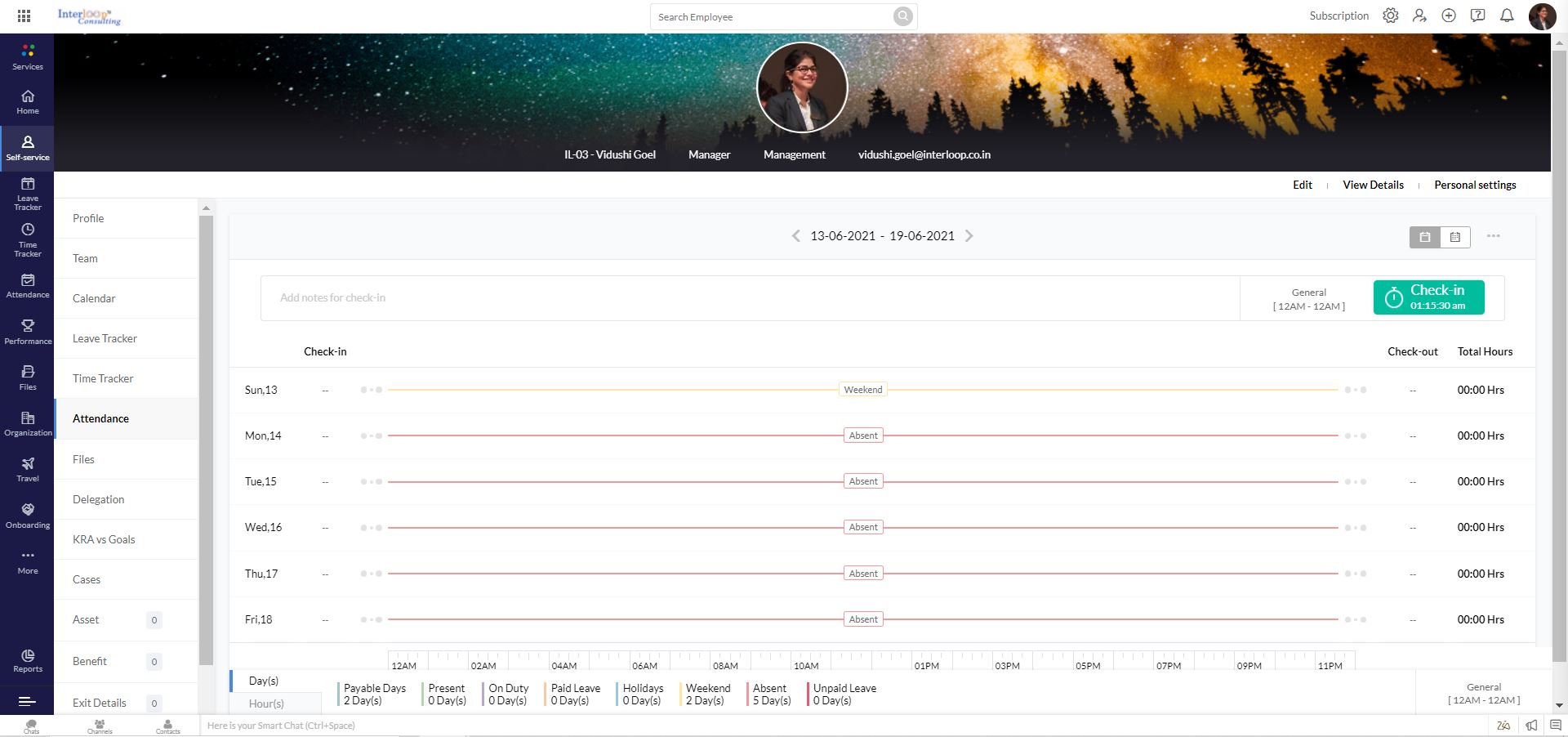Show the Hour(s) summary view

click(266, 703)
